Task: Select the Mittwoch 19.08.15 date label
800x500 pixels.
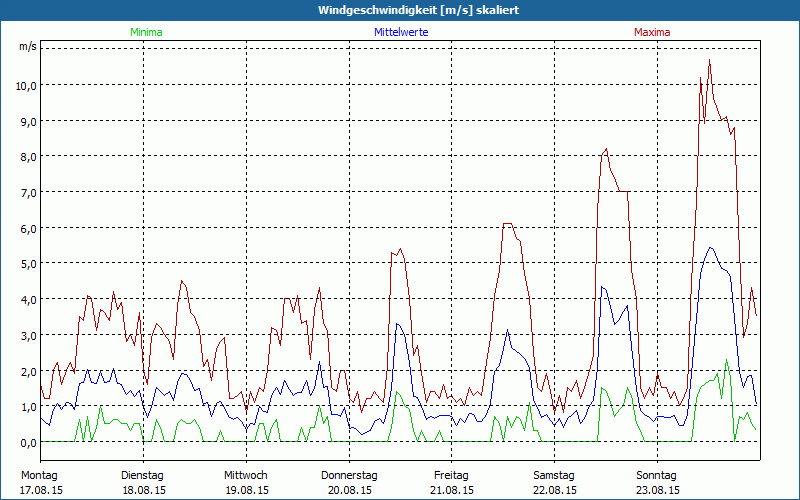Action: tap(246, 482)
